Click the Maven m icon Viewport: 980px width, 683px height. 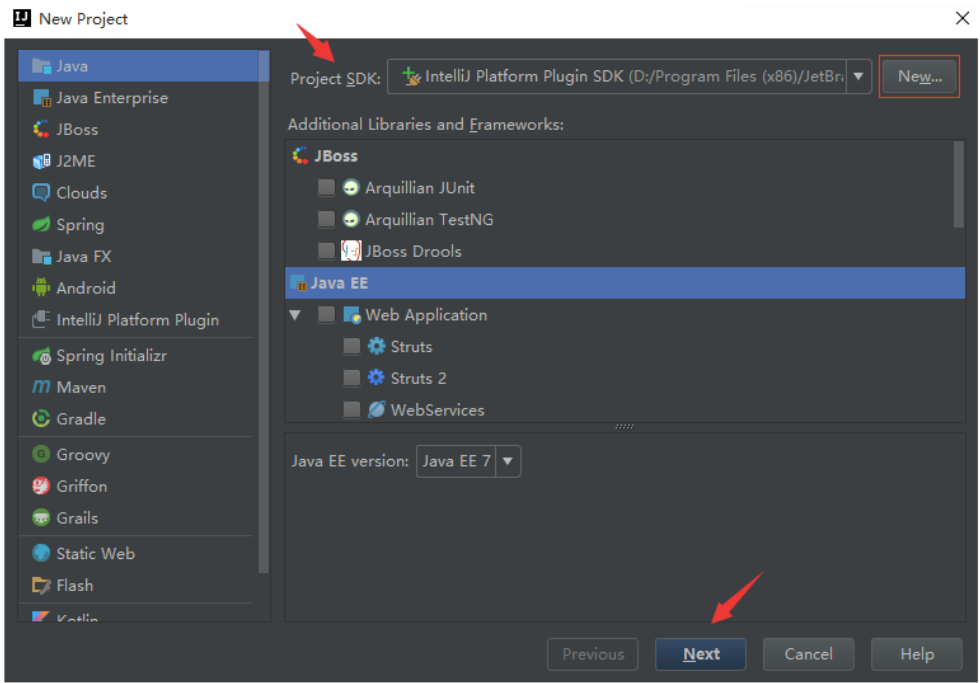pos(41,387)
